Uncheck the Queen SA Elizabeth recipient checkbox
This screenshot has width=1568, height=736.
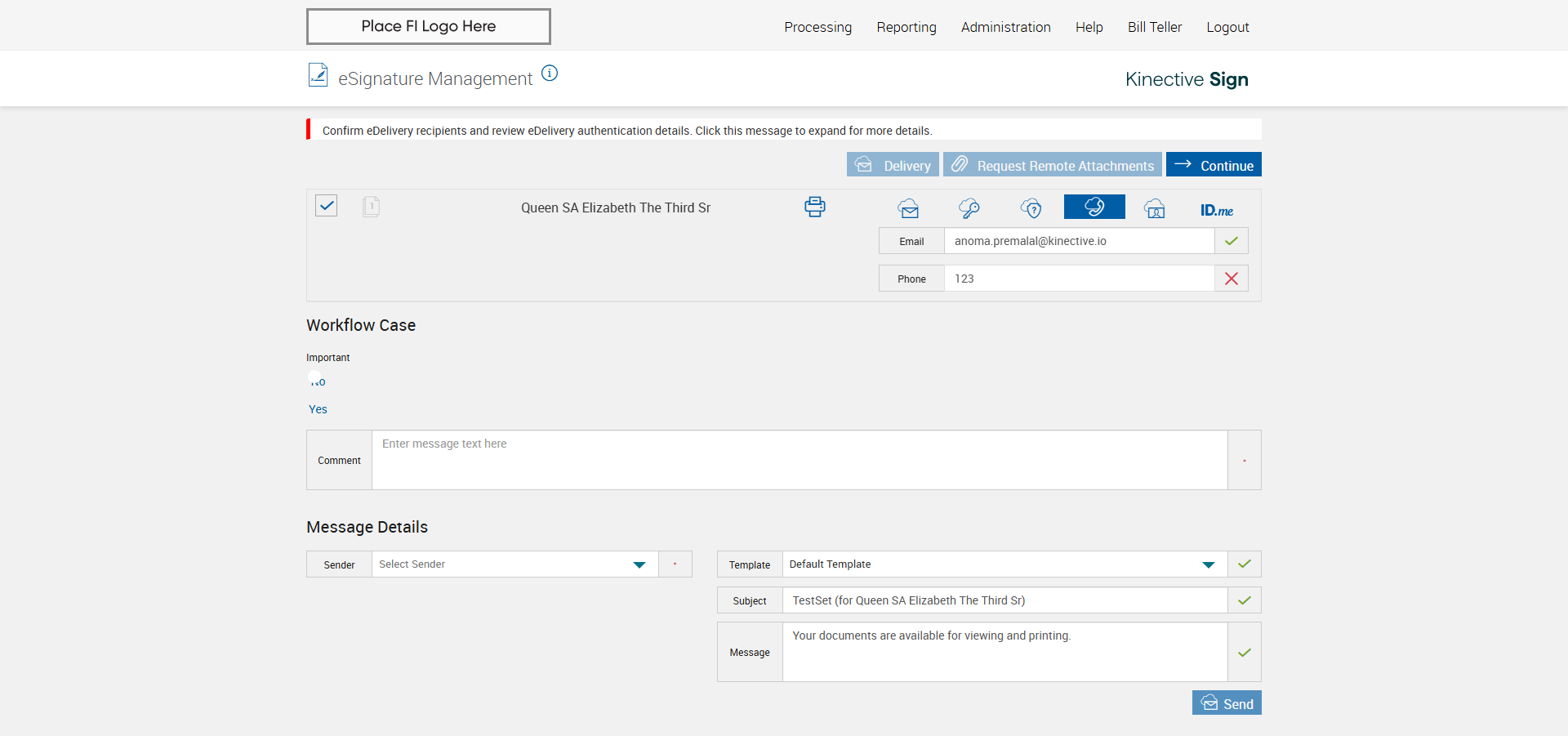(x=327, y=206)
